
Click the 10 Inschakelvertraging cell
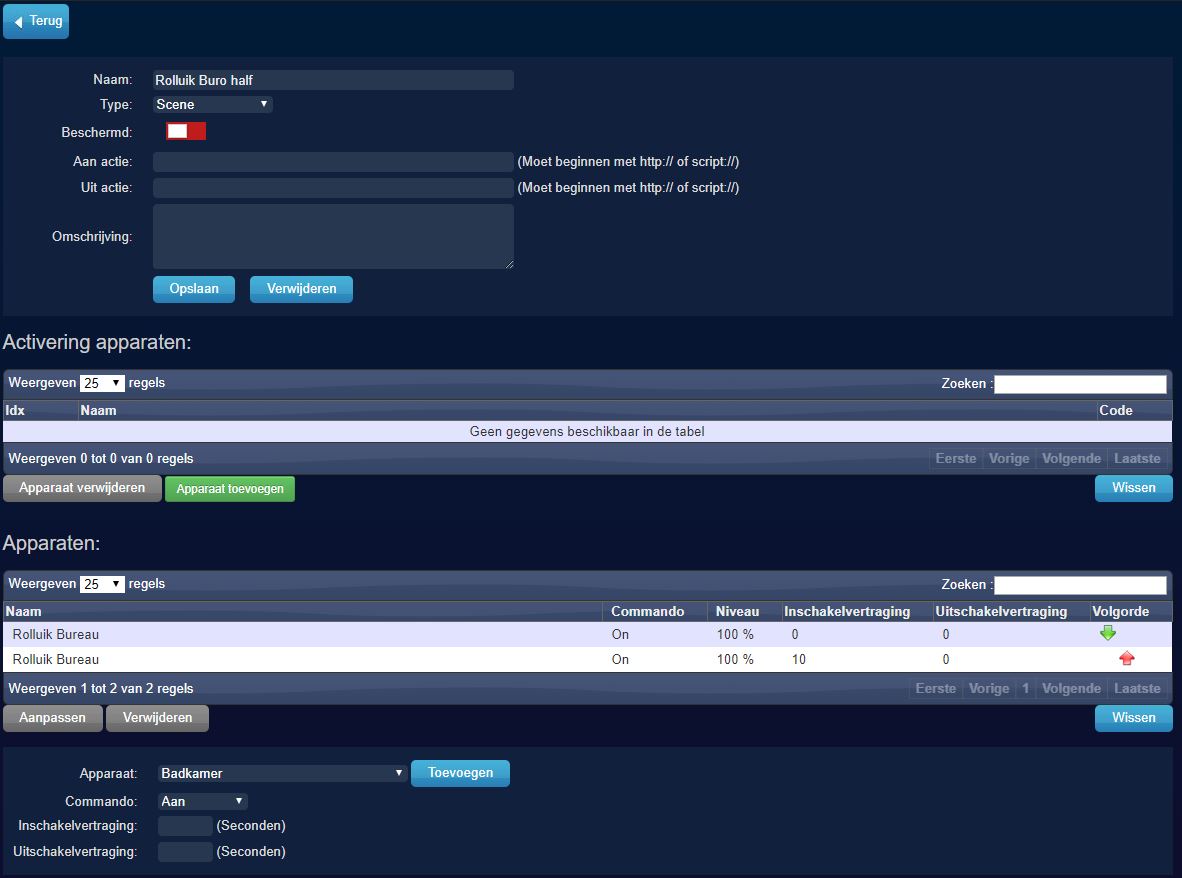click(857, 659)
